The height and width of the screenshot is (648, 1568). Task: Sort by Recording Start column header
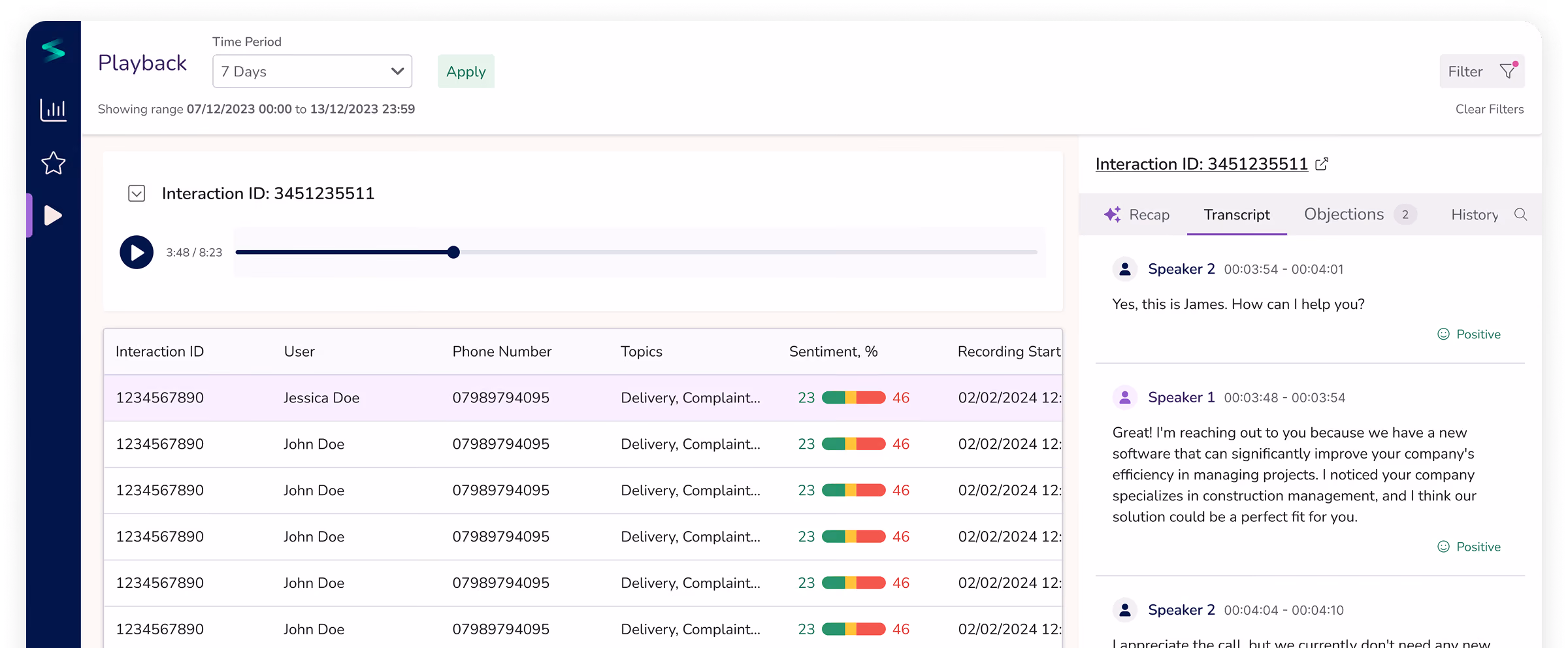point(1009,351)
